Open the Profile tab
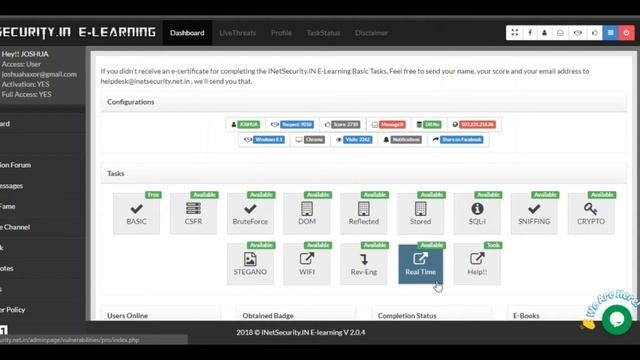 pos(281,33)
